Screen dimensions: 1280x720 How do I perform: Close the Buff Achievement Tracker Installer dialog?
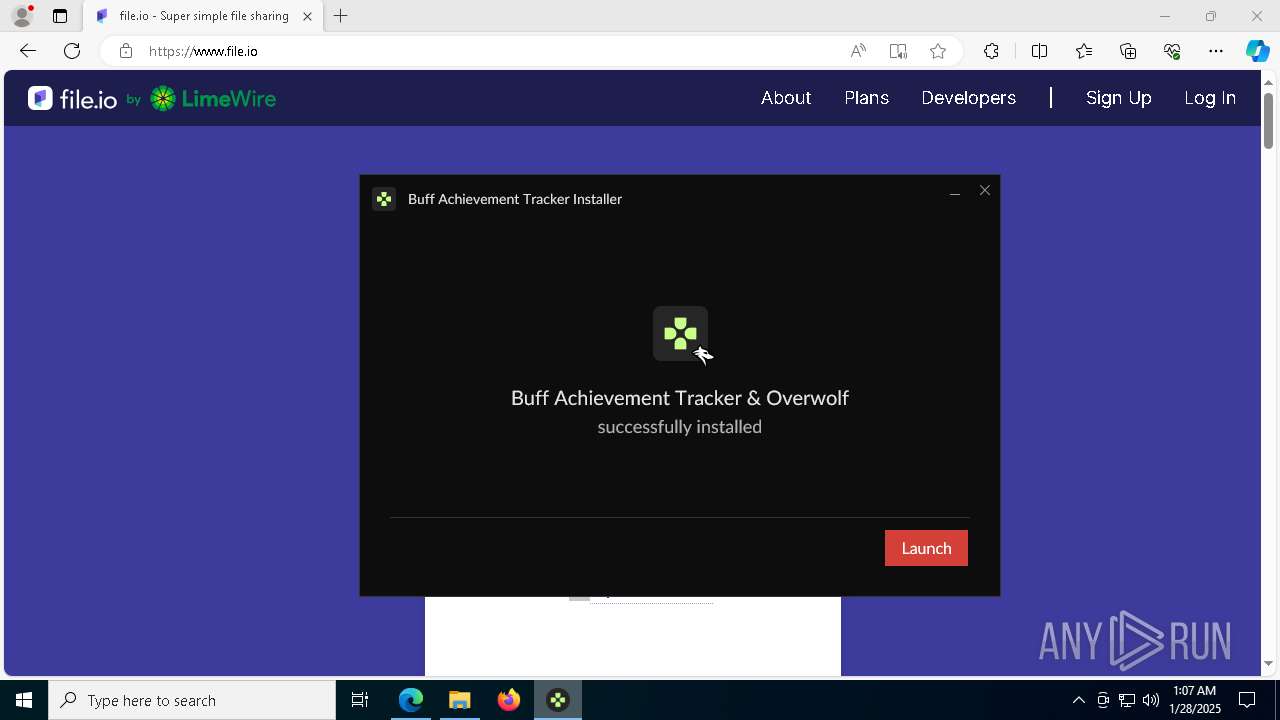(985, 190)
